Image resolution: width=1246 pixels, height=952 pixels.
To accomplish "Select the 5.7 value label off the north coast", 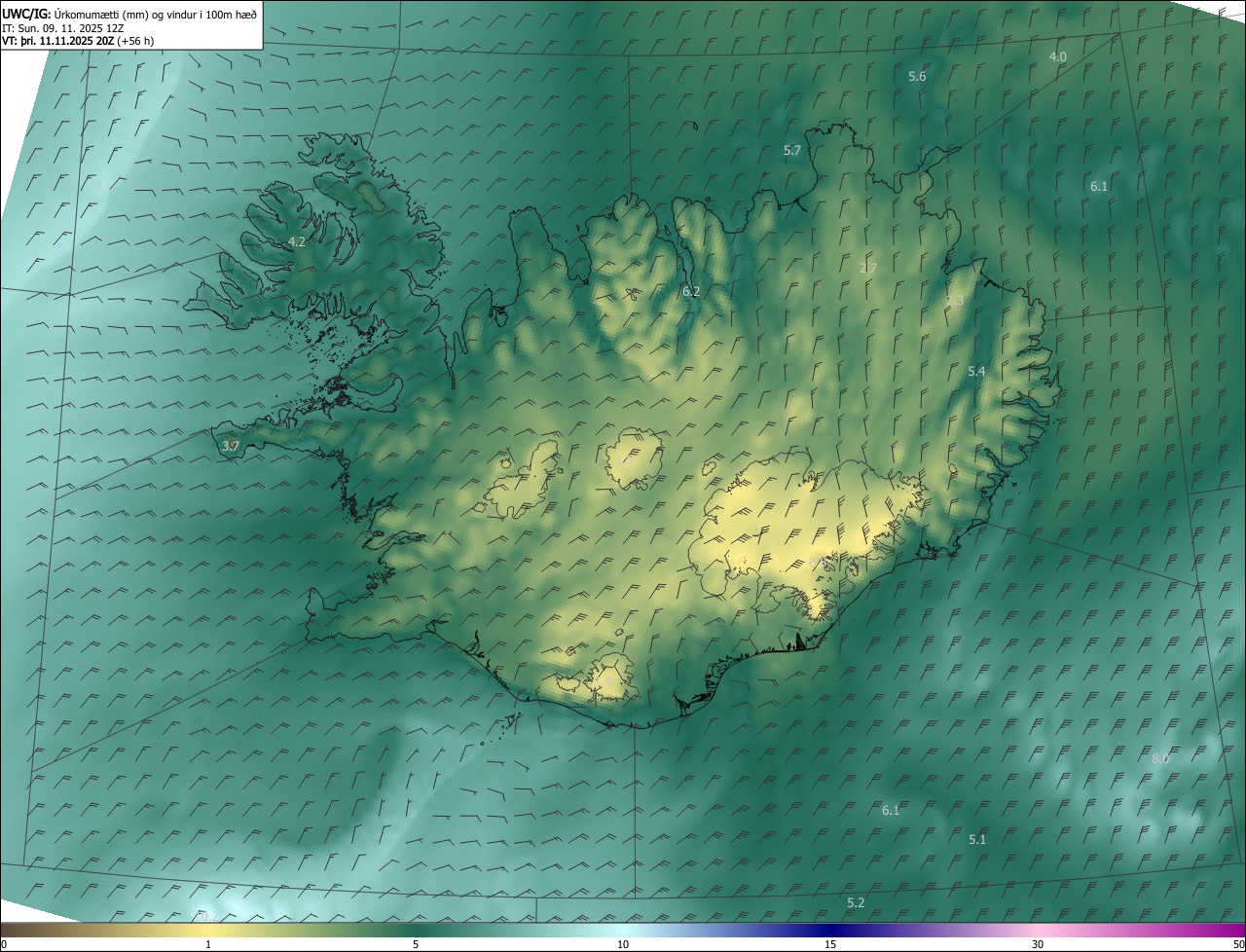I will pos(792,151).
